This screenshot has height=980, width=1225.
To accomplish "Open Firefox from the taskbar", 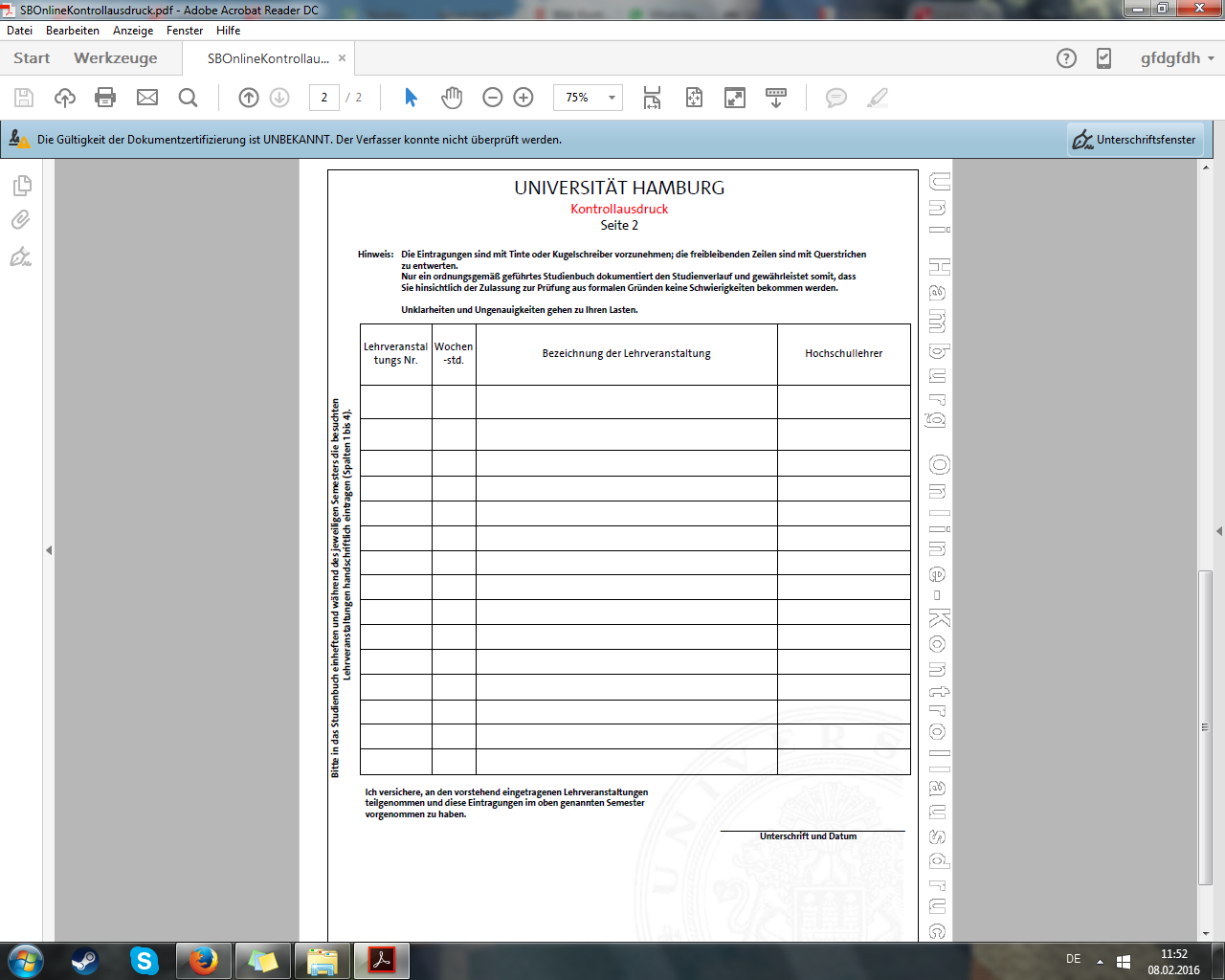I will (203, 961).
